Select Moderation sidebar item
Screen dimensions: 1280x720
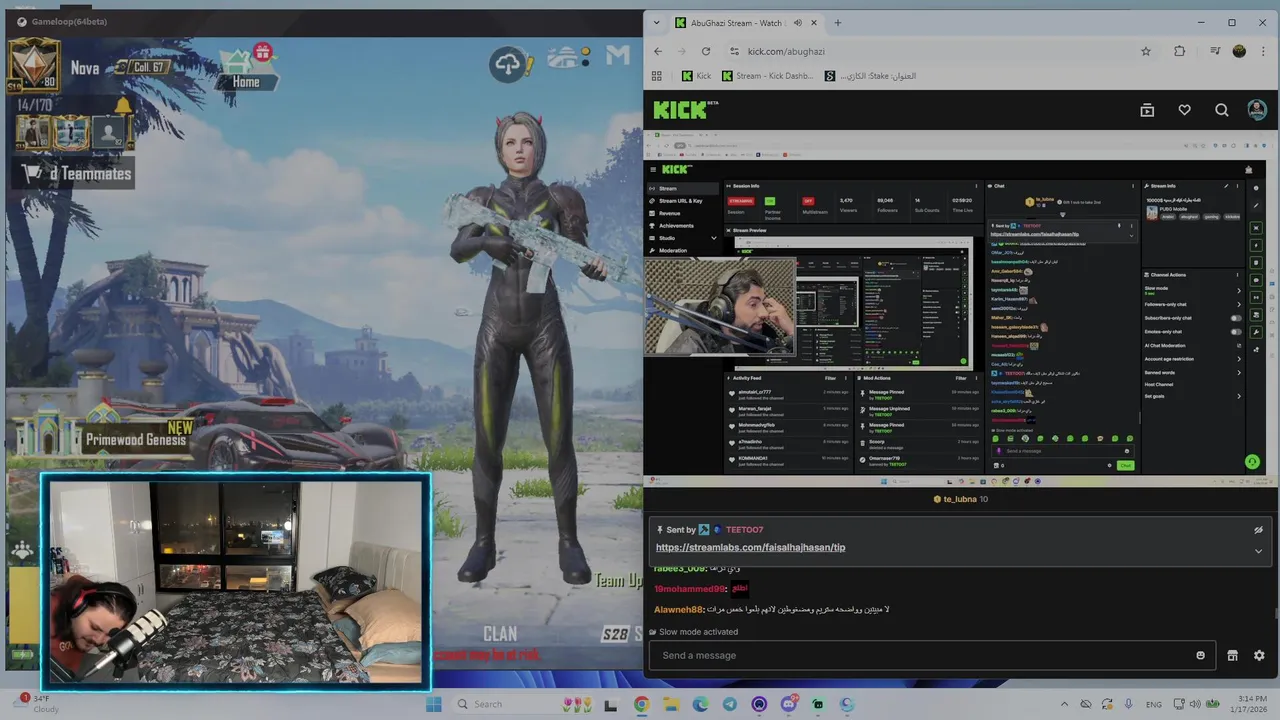(x=683, y=250)
